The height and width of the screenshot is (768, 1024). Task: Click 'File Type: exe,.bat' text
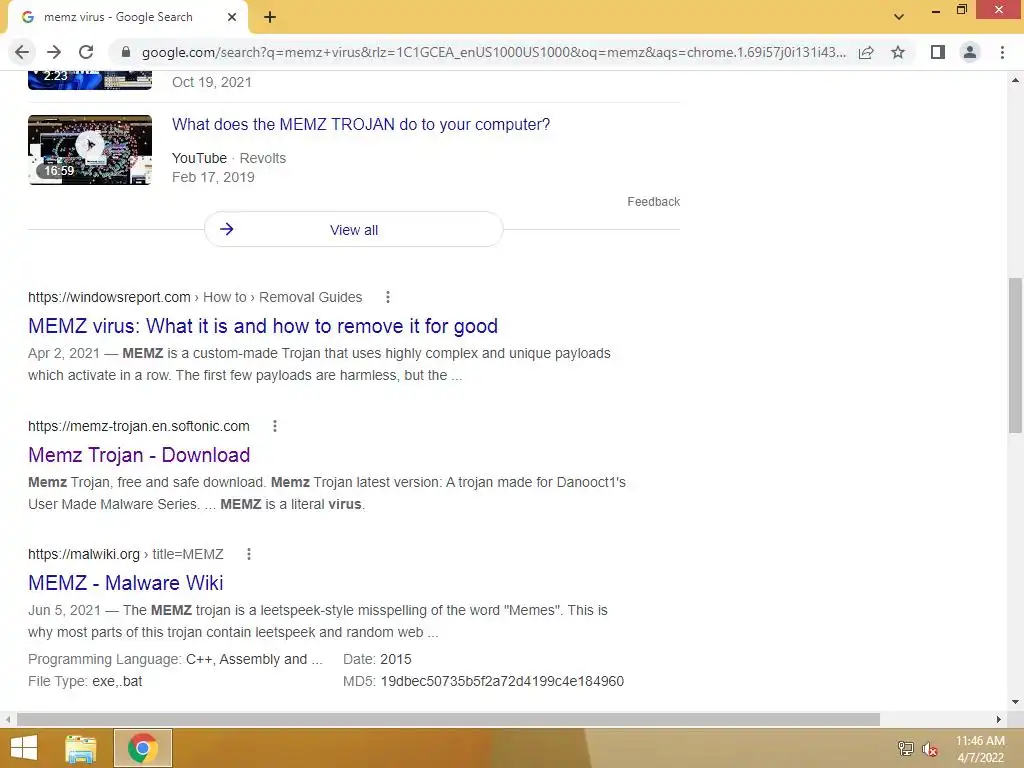pyautogui.click(x=85, y=681)
